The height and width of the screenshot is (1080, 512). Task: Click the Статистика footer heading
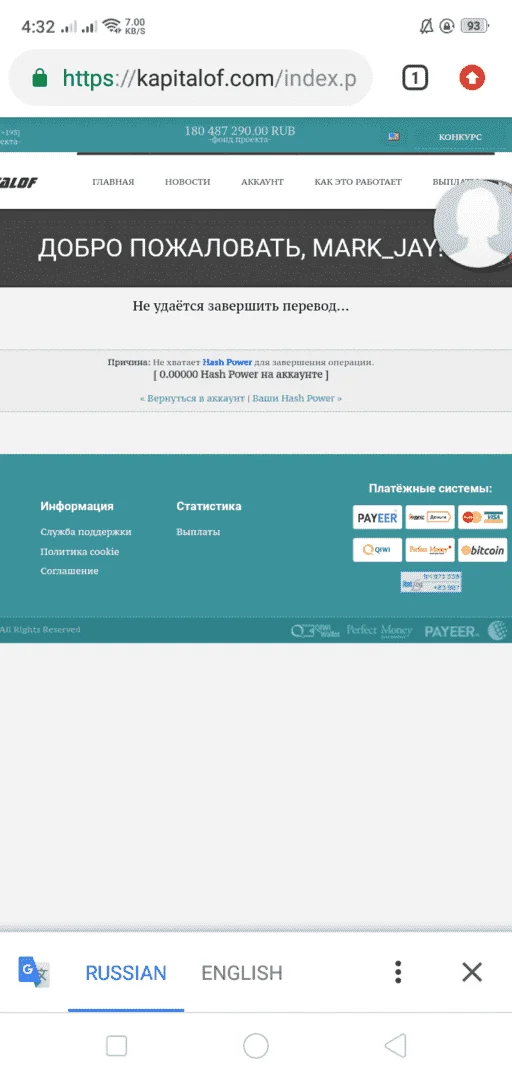point(209,506)
